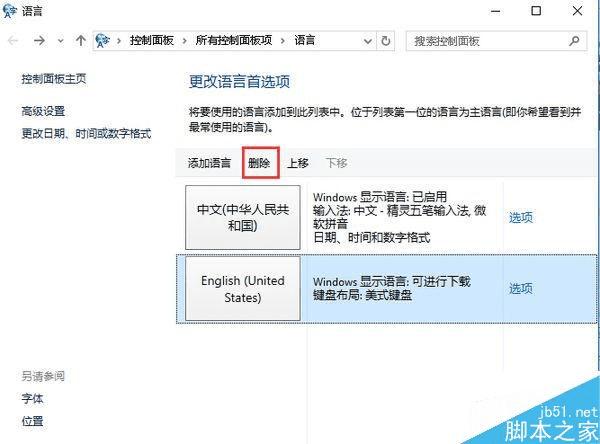Click the search magnifier icon
The height and width of the screenshot is (444, 600).
click(x=574, y=40)
